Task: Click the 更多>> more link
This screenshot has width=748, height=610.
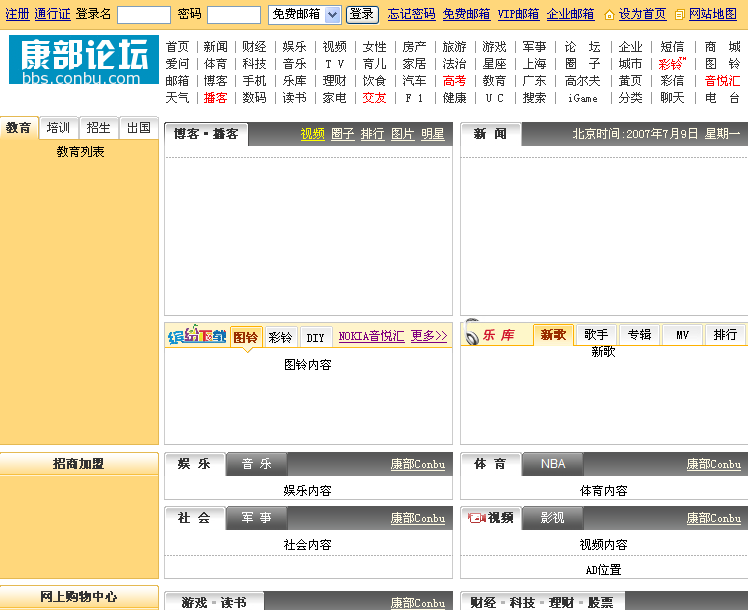Action: point(429,336)
